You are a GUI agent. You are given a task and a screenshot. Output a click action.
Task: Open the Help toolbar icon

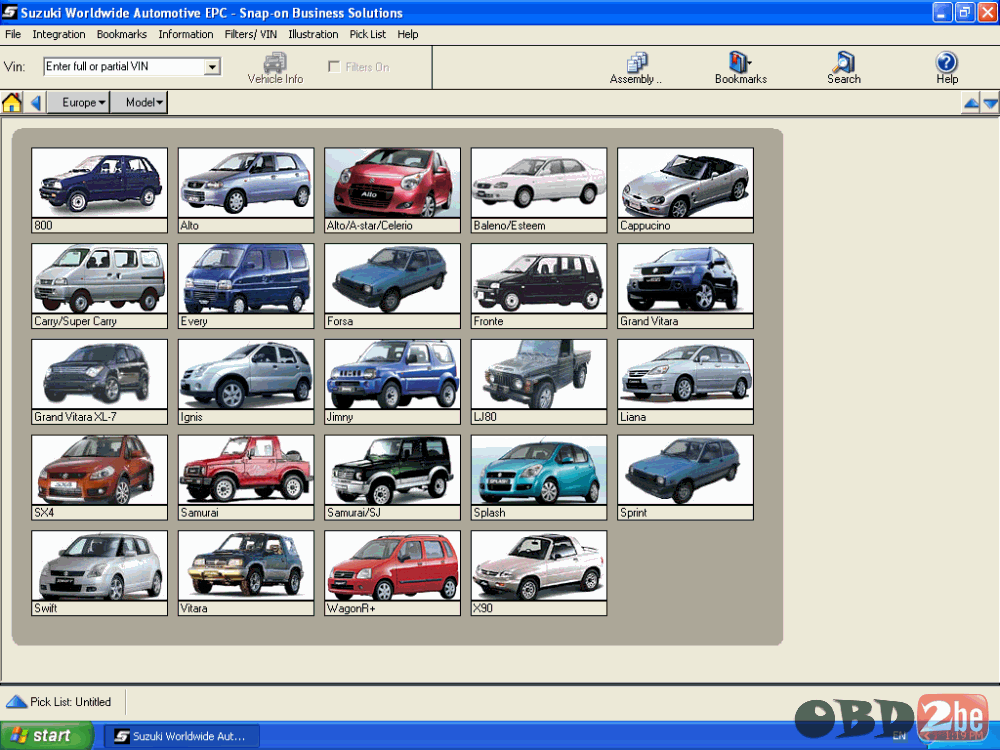(946, 68)
